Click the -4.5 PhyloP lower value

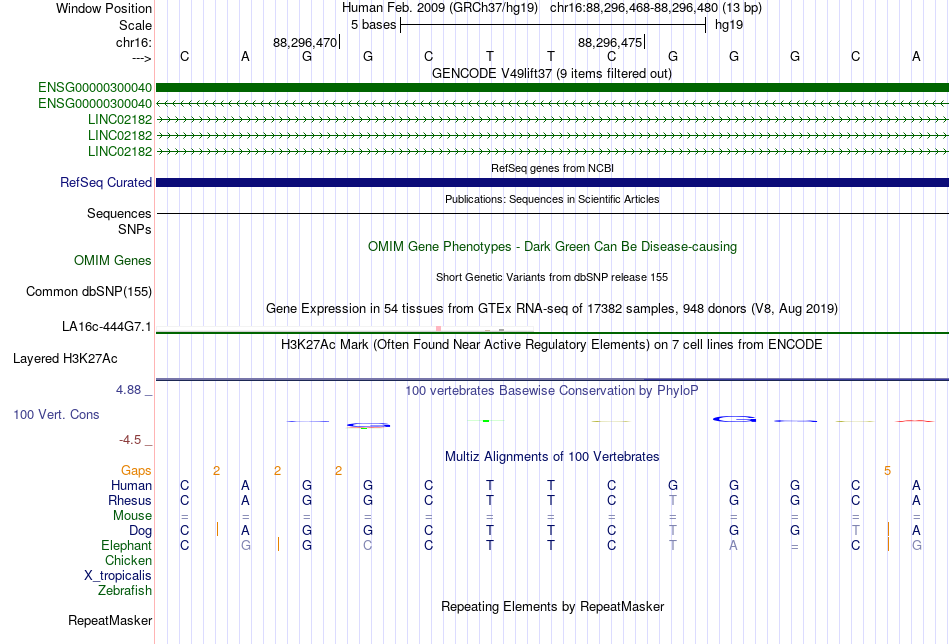coord(130,439)
